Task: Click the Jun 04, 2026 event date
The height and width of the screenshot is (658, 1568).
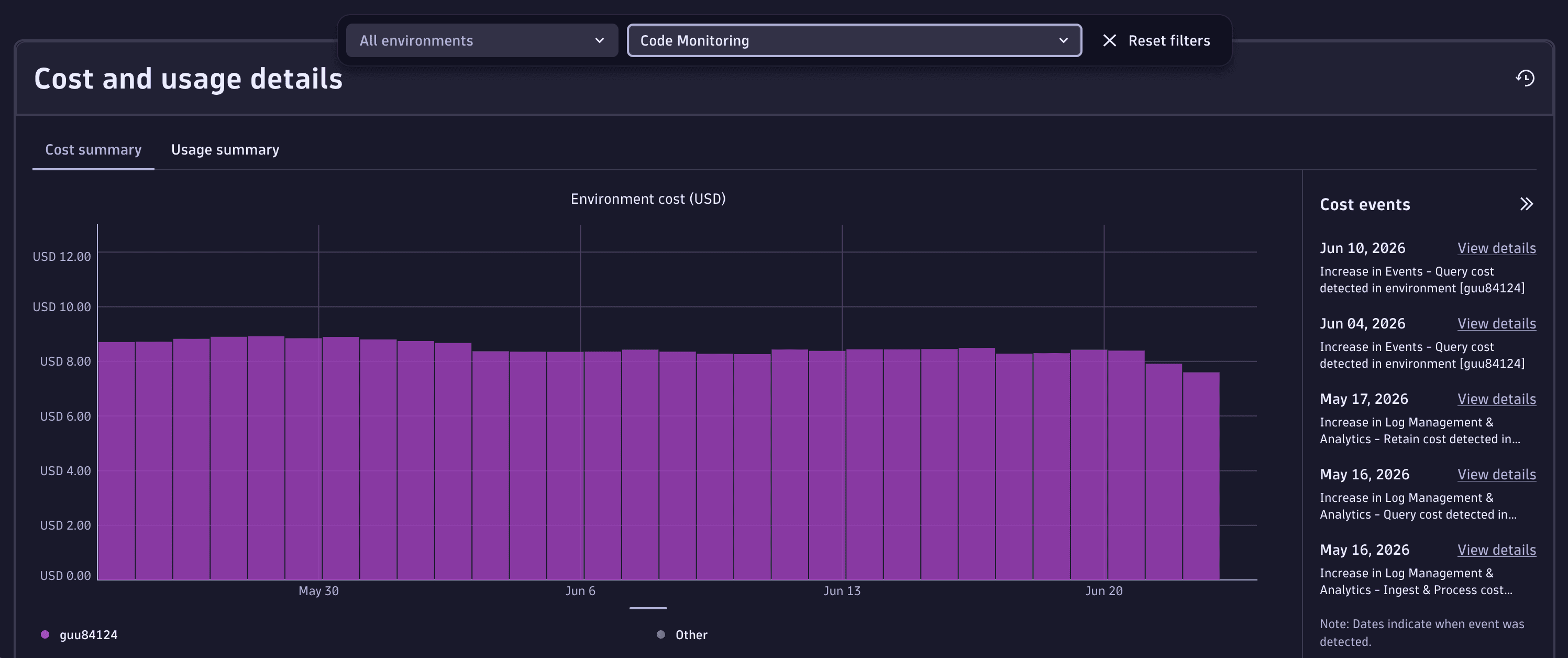Action: pyautogui.click(x=1362, y=323)
